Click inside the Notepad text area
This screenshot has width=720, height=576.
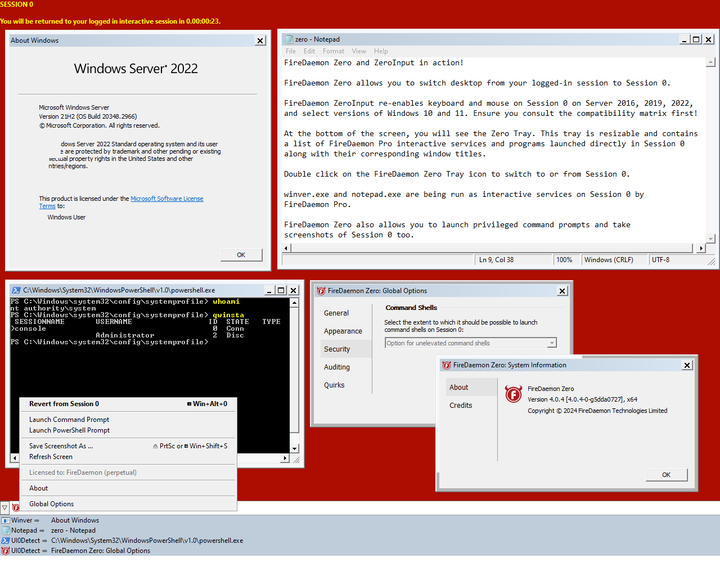(494, 150)
